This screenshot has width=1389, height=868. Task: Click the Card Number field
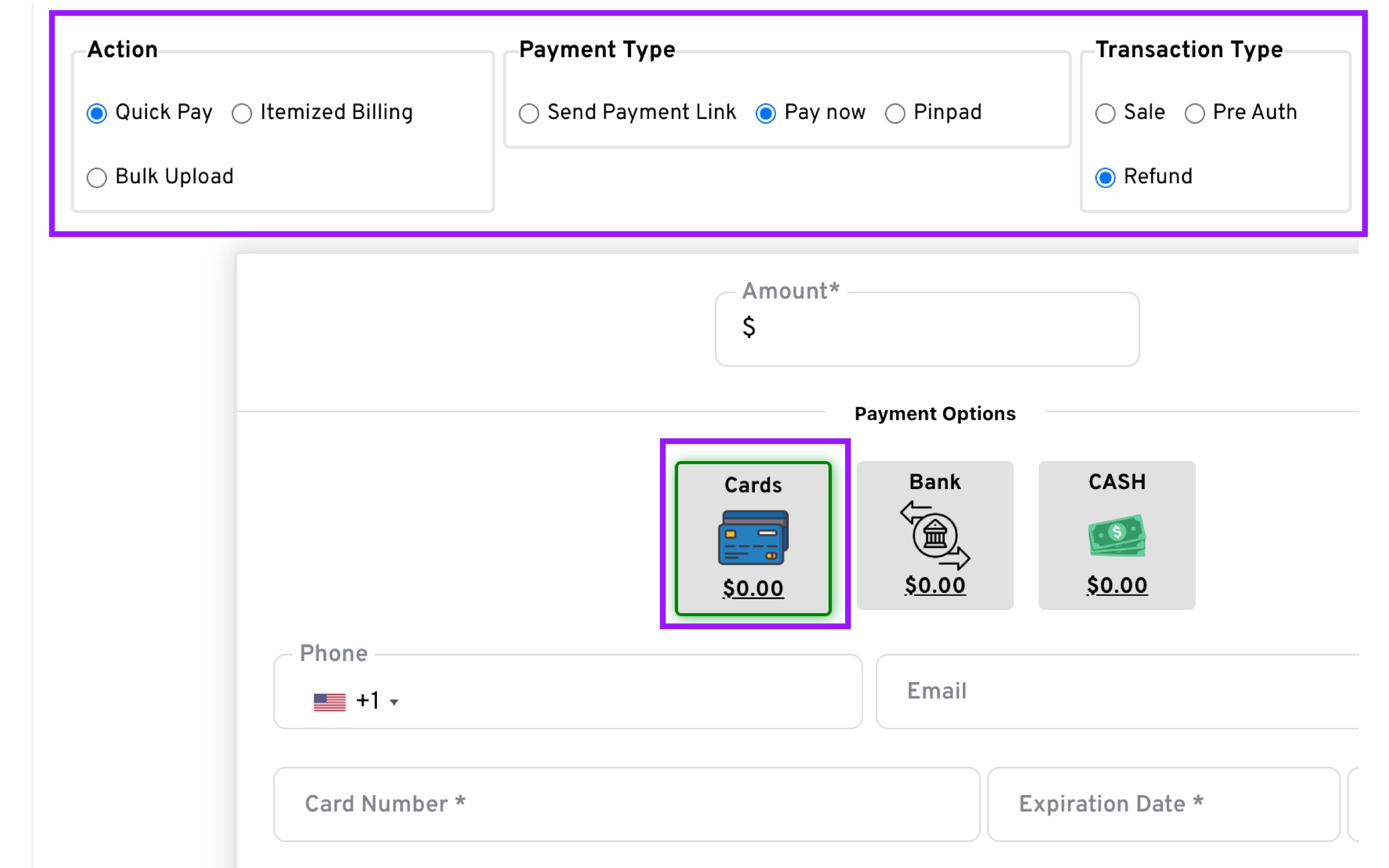626,804
